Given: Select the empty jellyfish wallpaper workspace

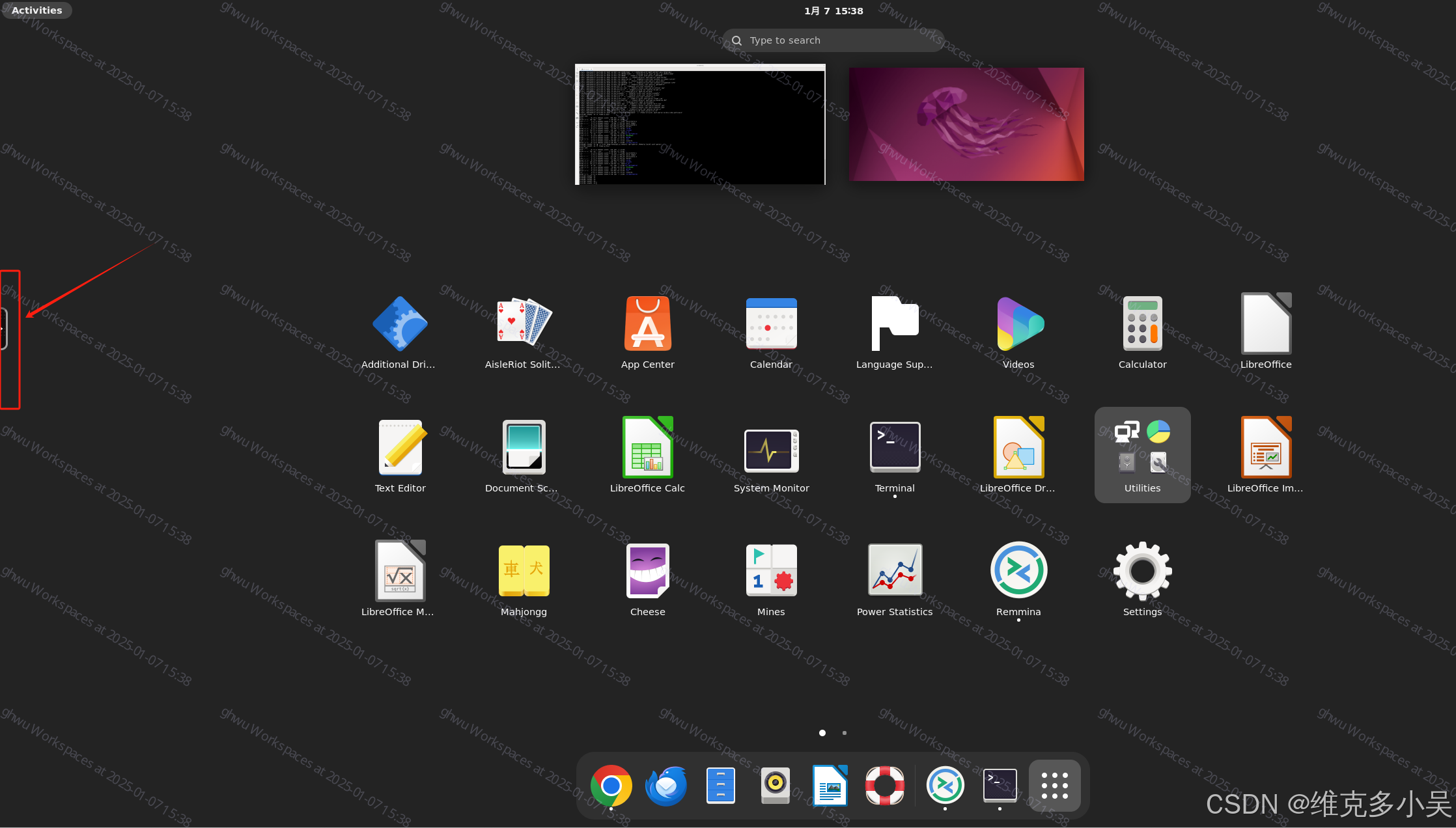Looking at the screenshot, I should [966, 124].
